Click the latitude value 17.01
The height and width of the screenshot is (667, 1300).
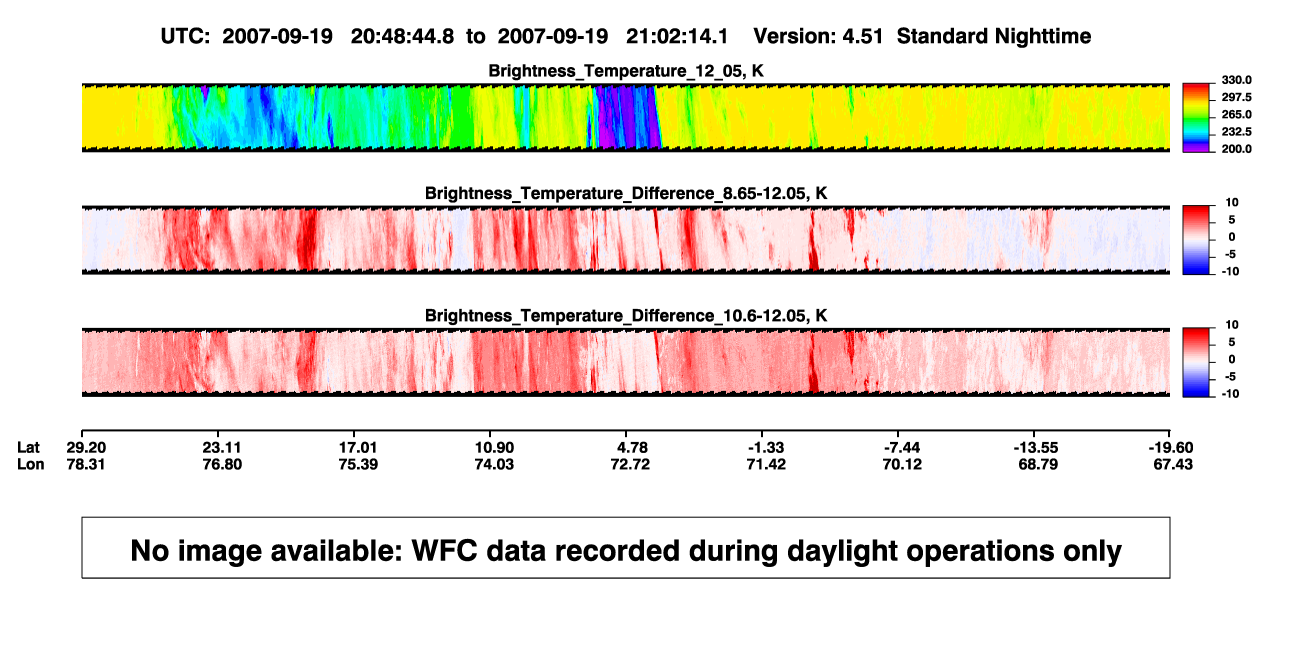point(357,446)
